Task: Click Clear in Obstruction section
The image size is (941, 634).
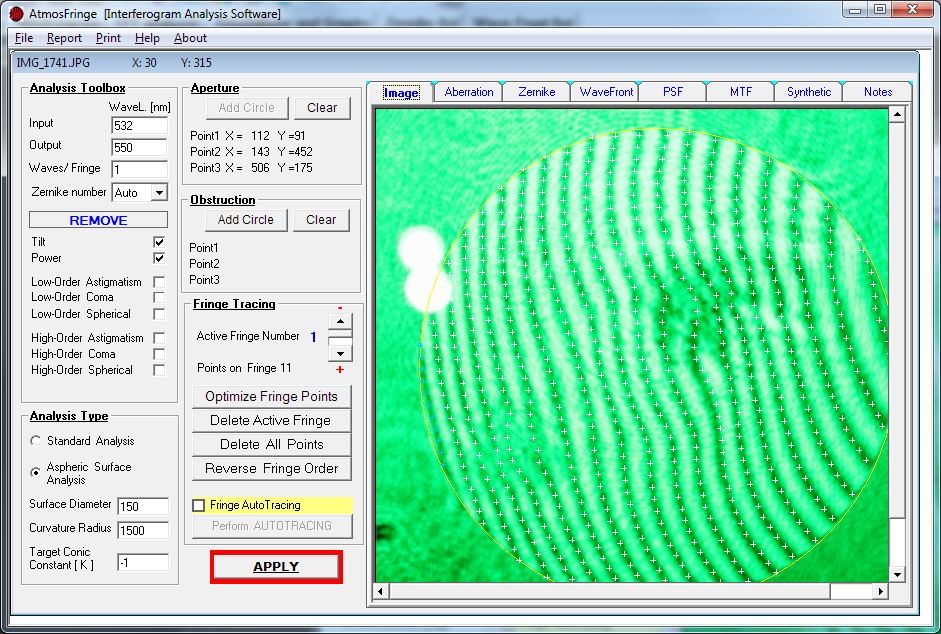Action: 321,220
